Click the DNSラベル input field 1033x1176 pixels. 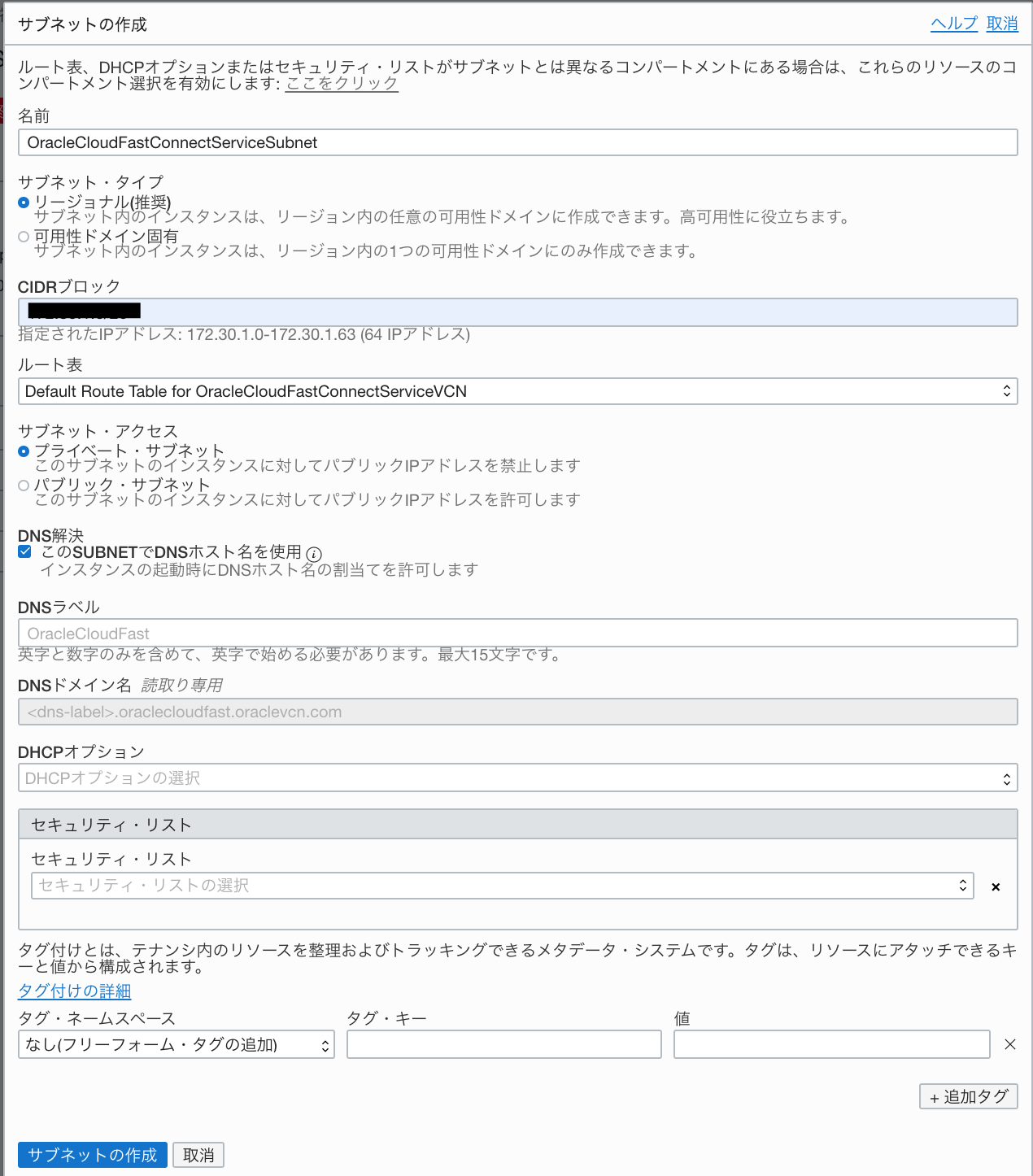click(x=517, y=633)
